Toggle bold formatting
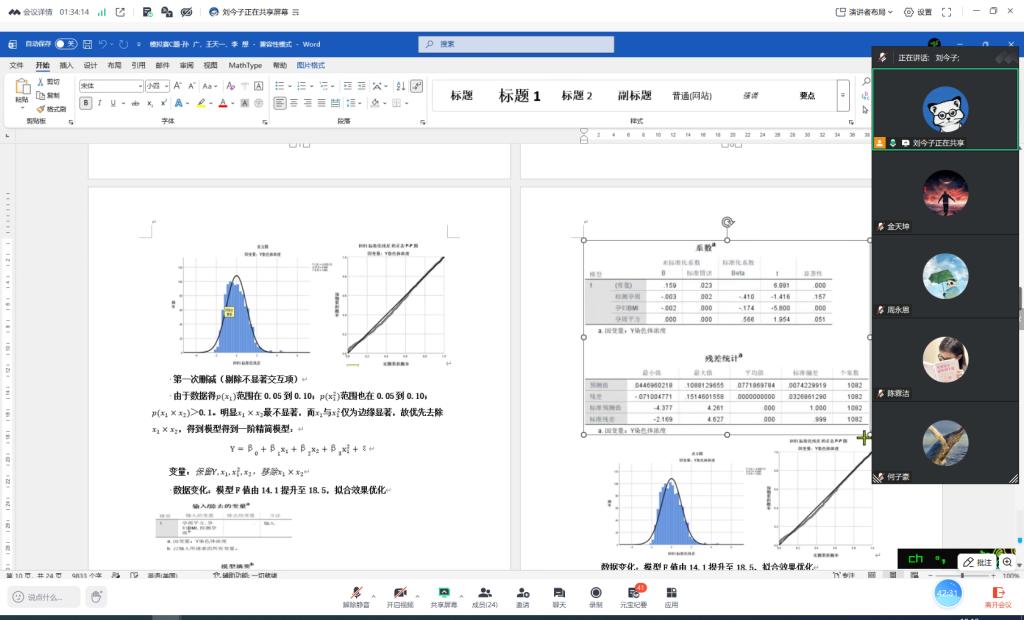 (x=86, y=103)
